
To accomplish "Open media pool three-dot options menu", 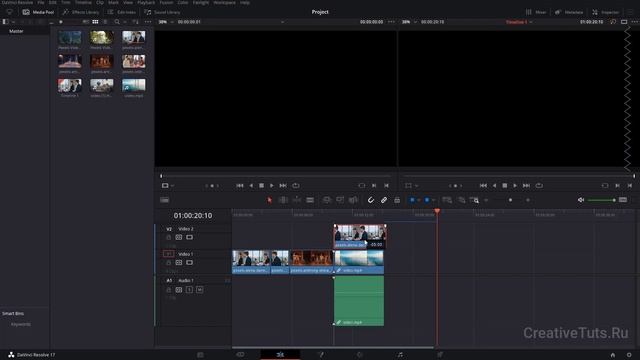I will pyautogui.click(x=148, y=22).
